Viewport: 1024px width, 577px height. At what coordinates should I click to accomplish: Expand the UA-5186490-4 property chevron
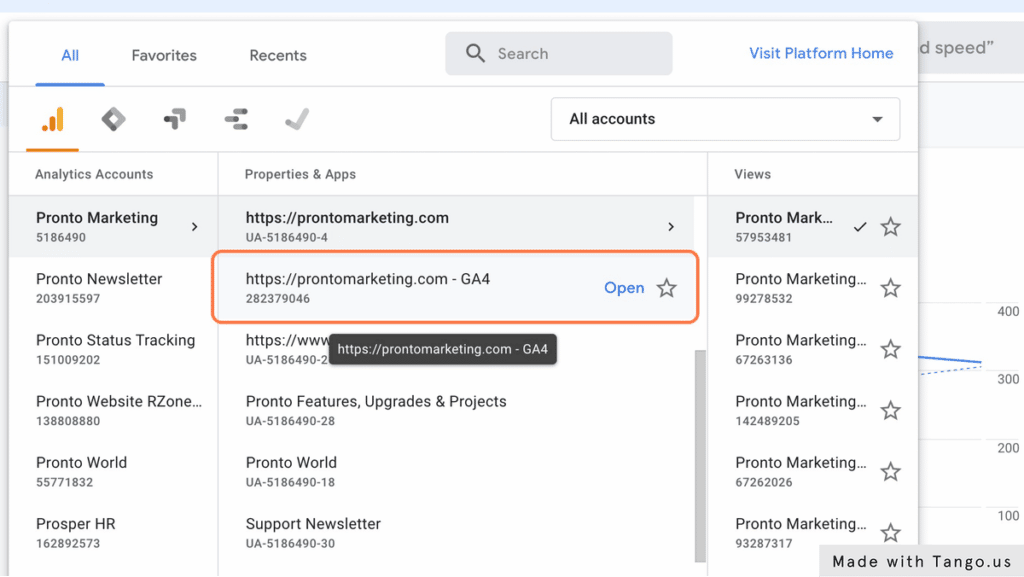tap(671, 226)
